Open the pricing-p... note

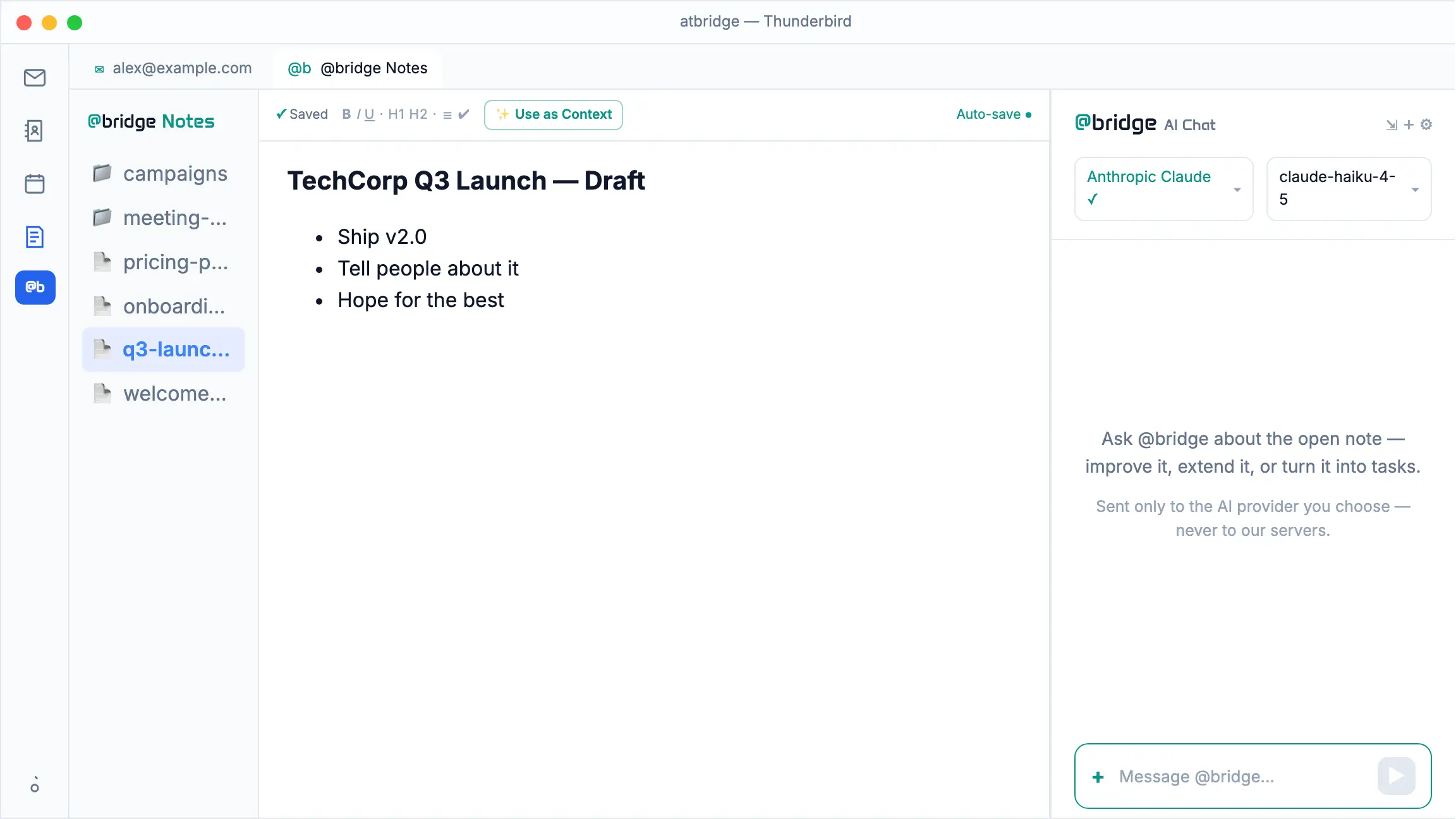point(164,262)
